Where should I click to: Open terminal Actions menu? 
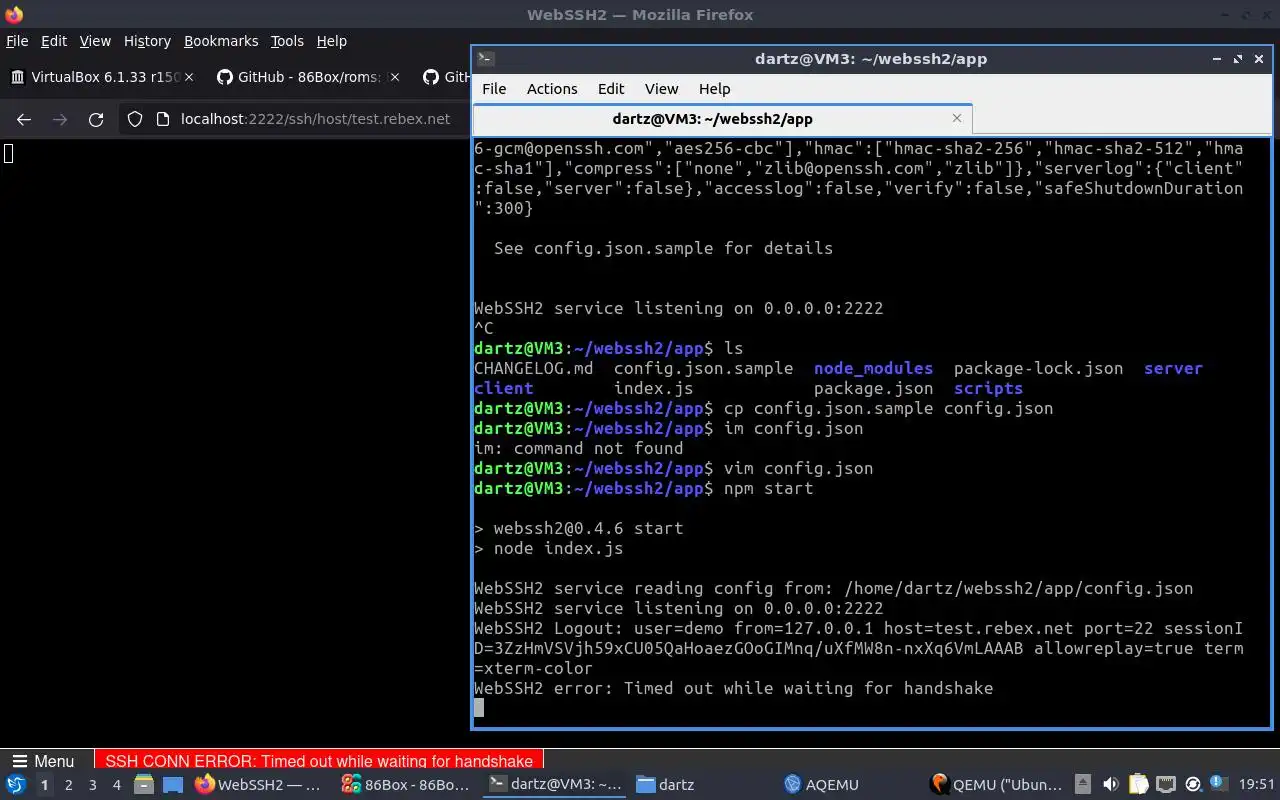point(552,88)
